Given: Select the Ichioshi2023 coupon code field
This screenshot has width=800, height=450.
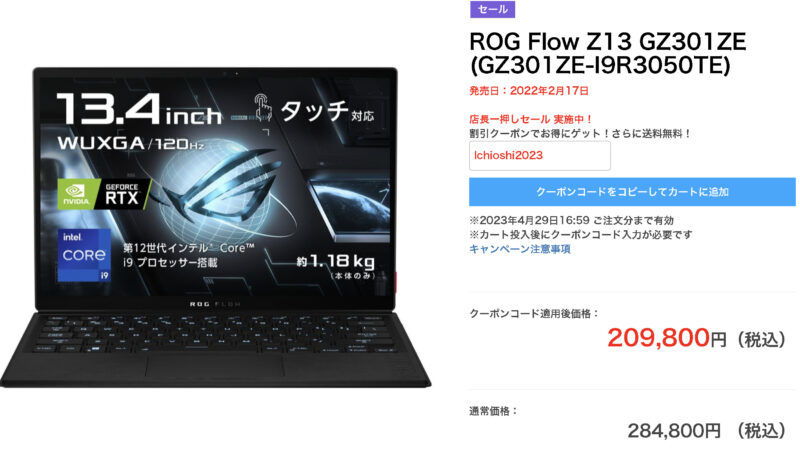Looking at the screenshot, I should pyautogui.click(x=540, y=156).
